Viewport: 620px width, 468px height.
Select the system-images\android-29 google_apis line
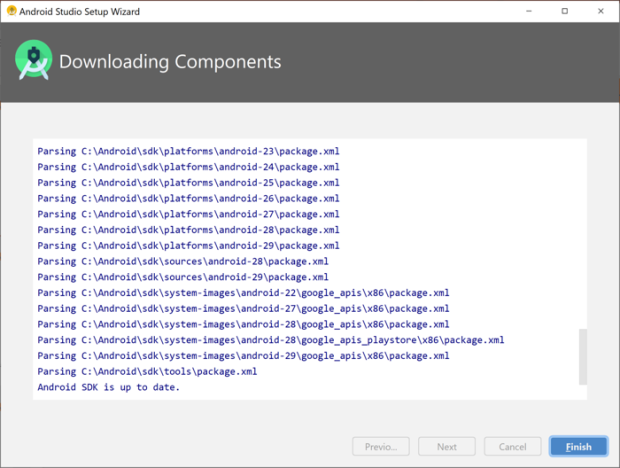(x=244, y=356)
